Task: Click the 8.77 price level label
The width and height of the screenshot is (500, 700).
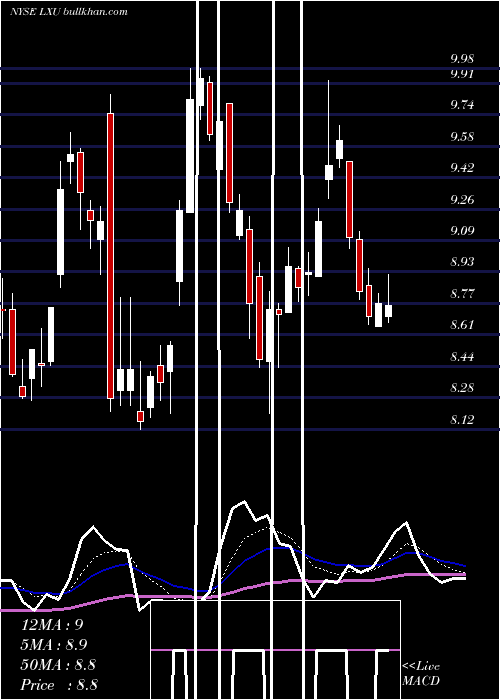Action: (462, 293)
